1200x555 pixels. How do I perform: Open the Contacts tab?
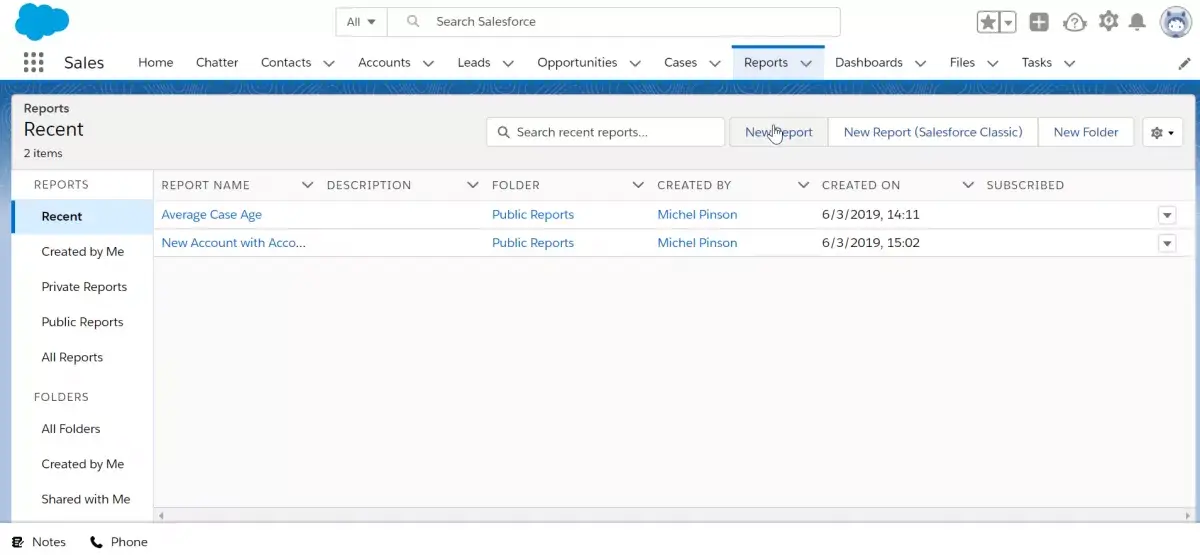(286, 62)
